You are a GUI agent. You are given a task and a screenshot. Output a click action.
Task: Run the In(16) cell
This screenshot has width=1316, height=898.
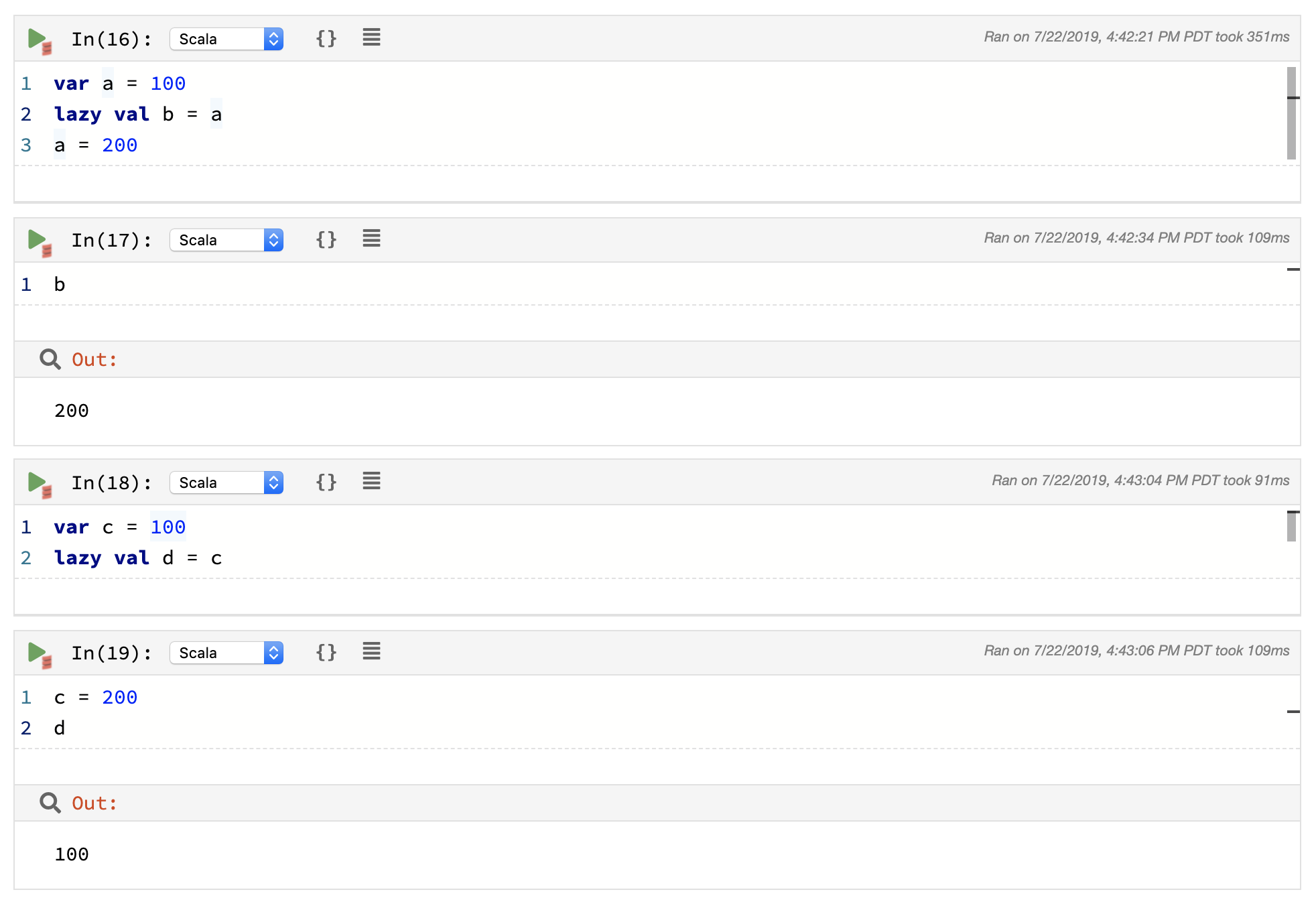38,38
